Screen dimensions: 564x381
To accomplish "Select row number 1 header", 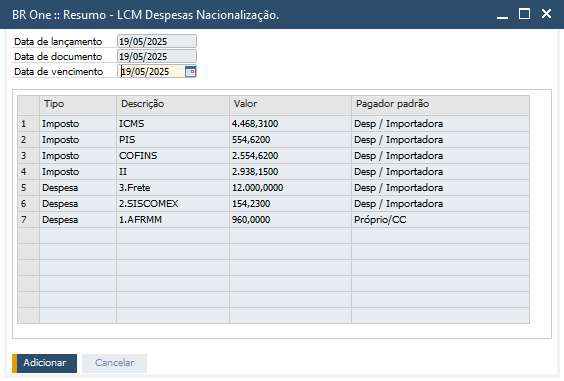I will pos(28,124).
